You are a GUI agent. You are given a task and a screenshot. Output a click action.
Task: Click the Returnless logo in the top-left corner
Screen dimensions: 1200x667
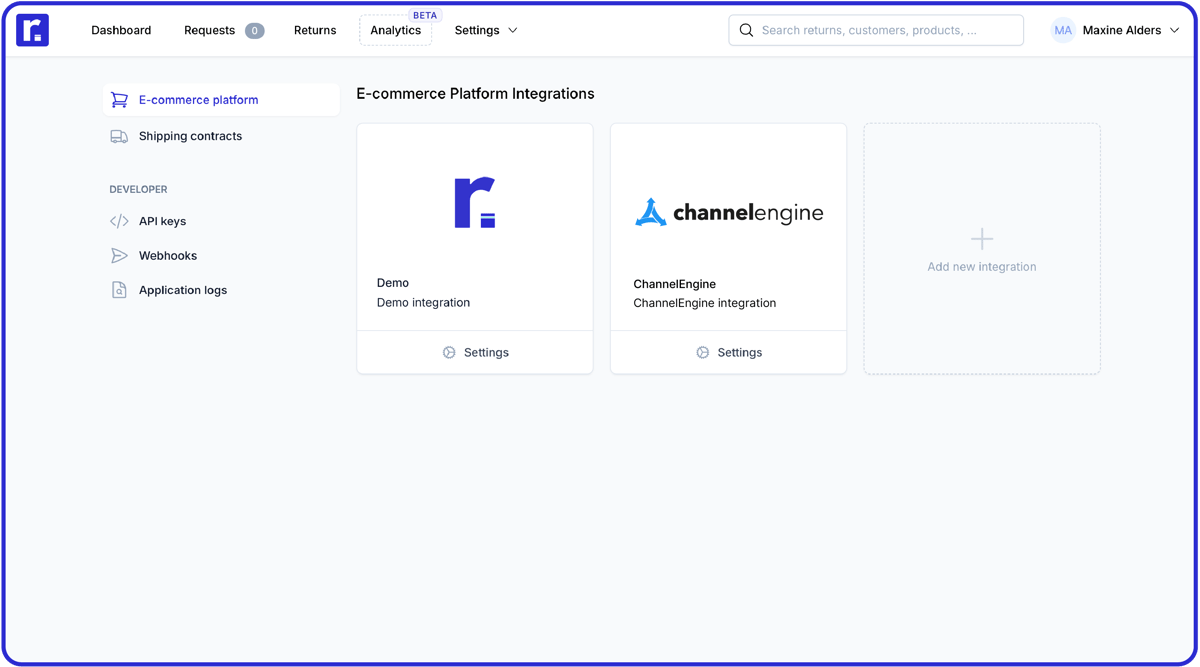click(33, 30)
